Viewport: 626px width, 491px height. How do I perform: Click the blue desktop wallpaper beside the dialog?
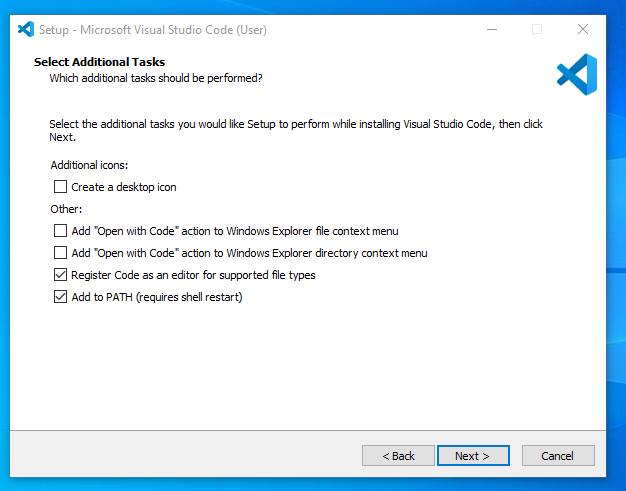click(x=616, y=240)
